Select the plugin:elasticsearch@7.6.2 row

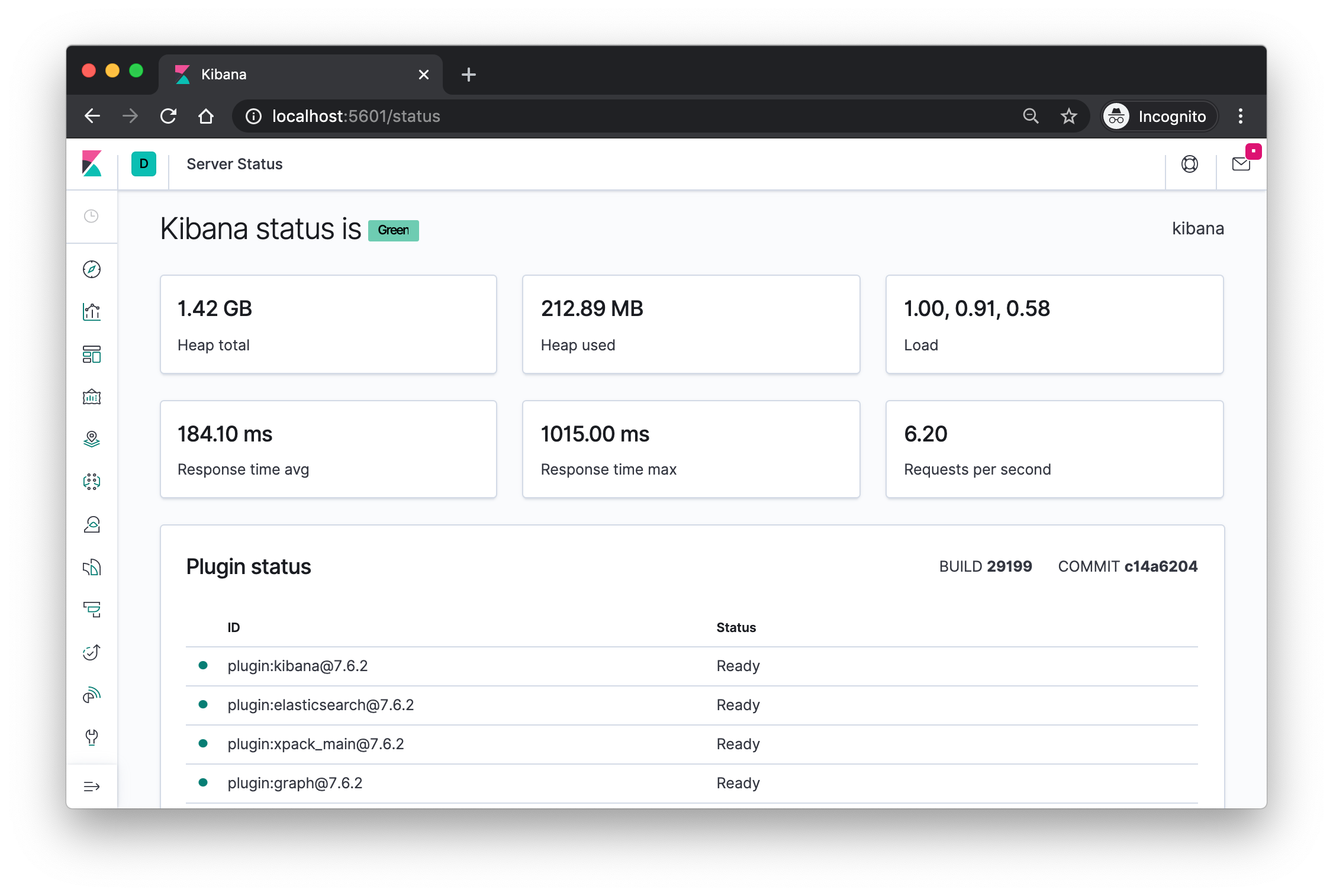(692, 705)
